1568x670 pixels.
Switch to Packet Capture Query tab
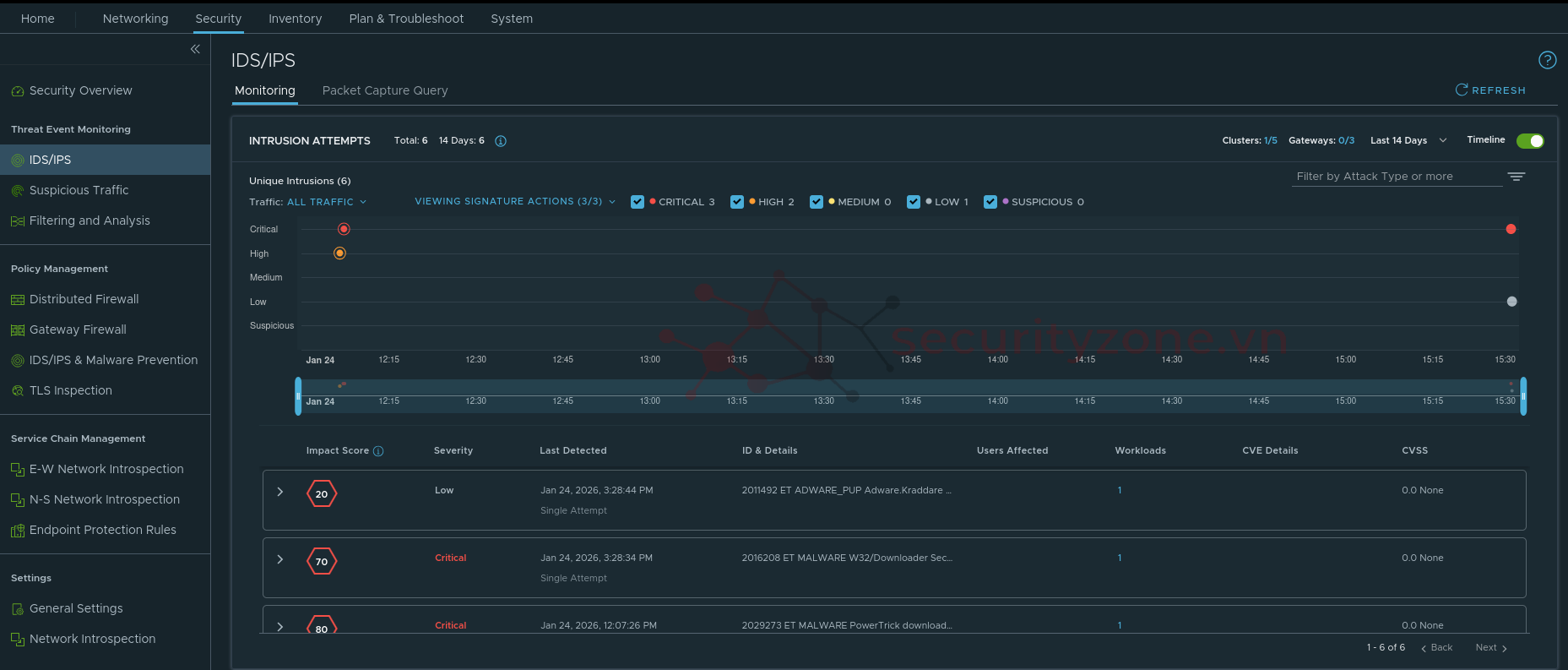(385, 90)
